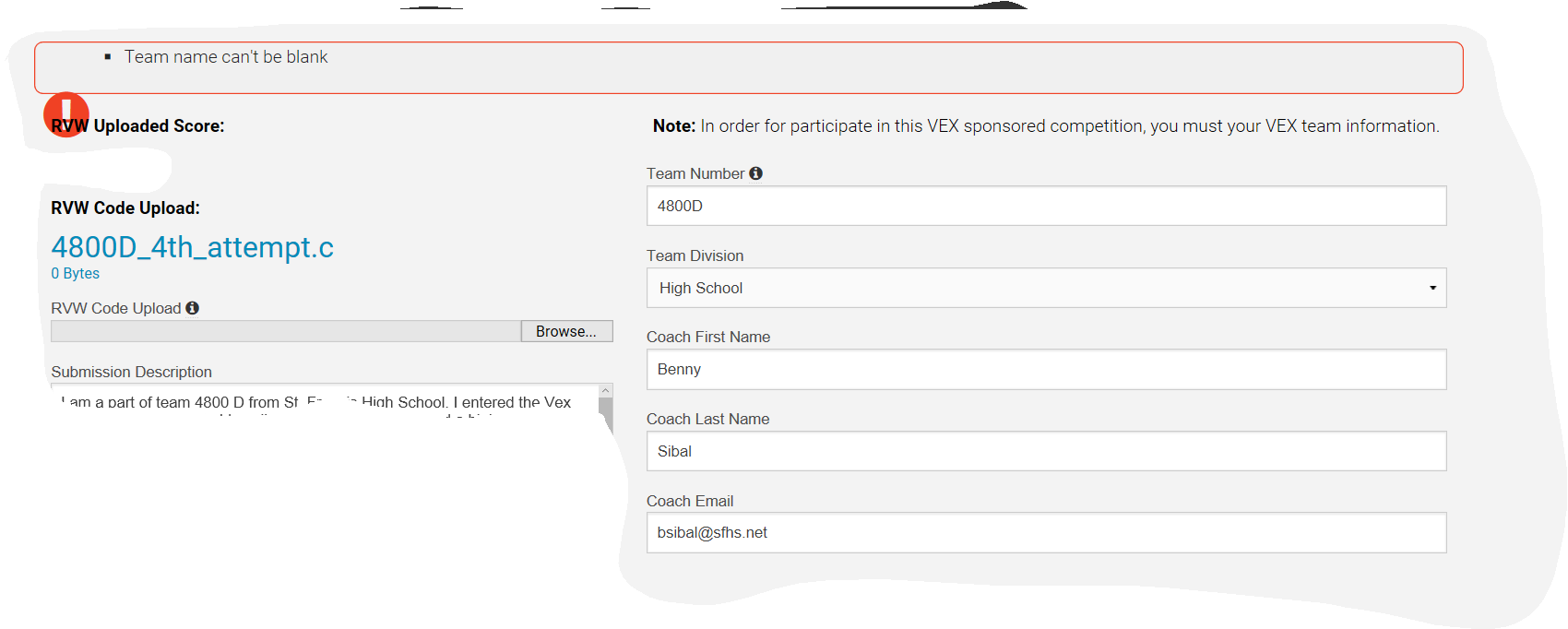
Task: Focus the Team Number input field
Action: (1046, 206)
